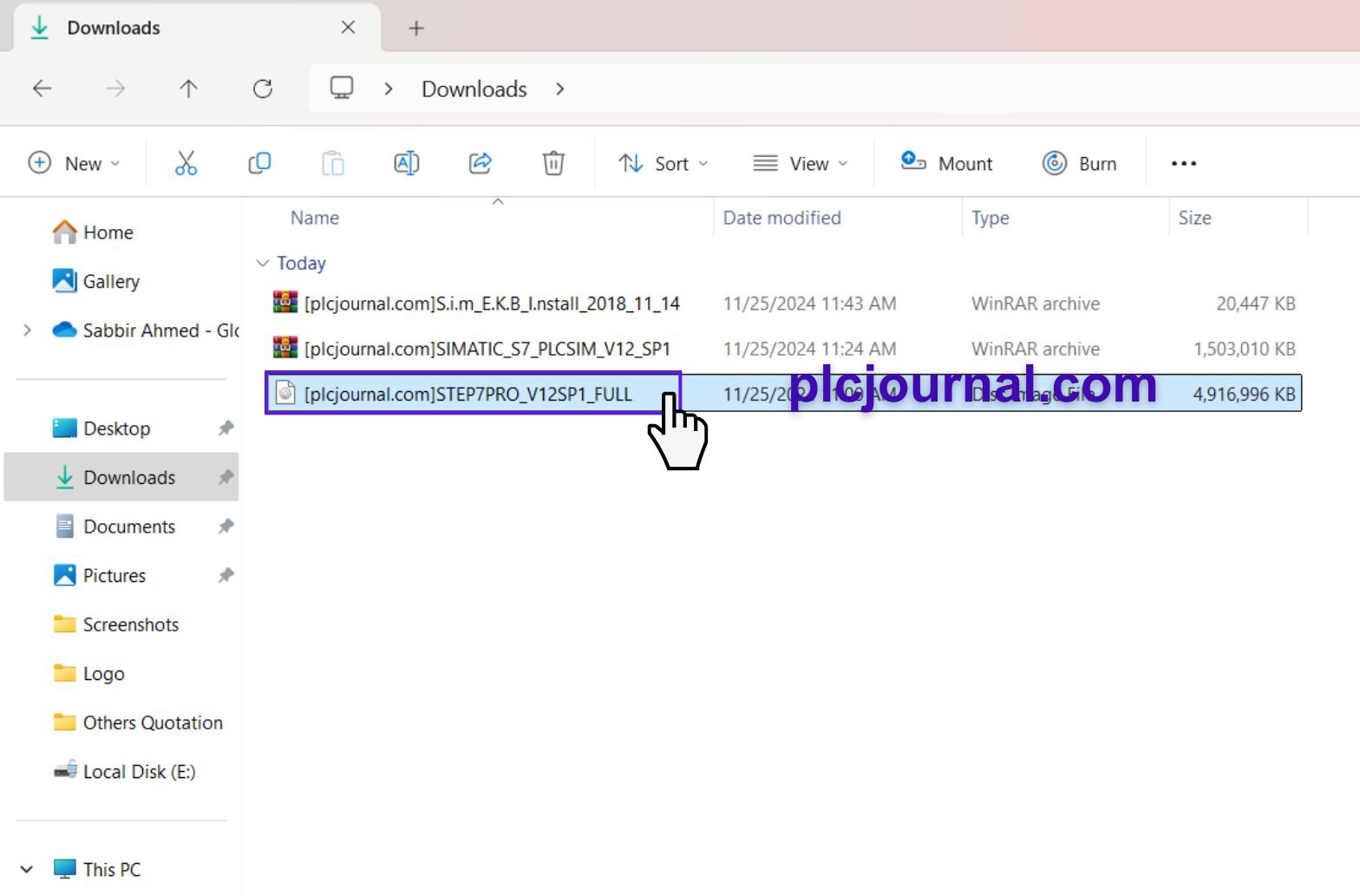Click the WinRAR icon of the SIMATIC_S7_PLCSIM file
The image size is (1360, 896).
point(285,348)
